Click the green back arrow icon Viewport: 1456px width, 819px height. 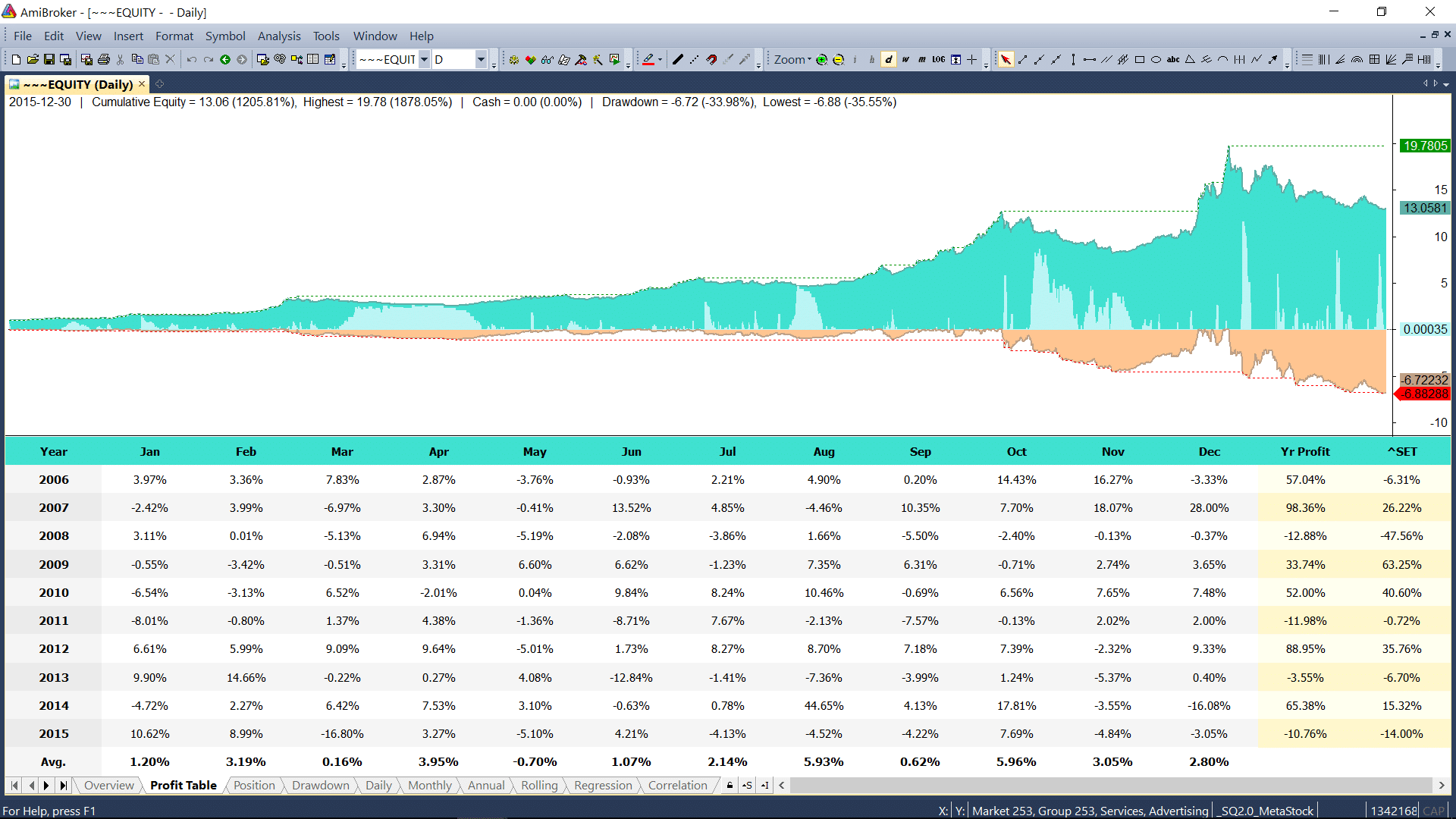pyautogui.click(x=225, y=60)
